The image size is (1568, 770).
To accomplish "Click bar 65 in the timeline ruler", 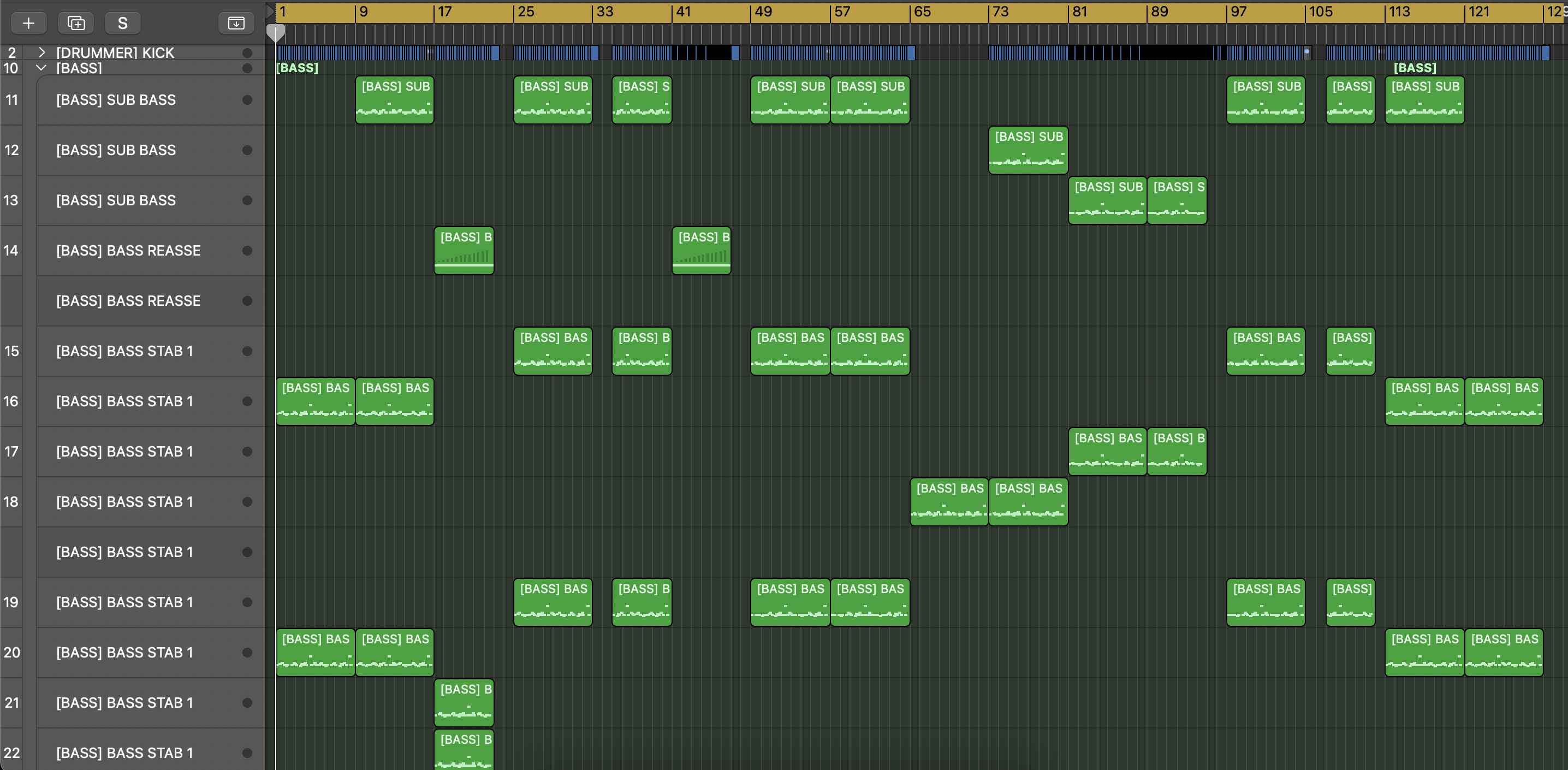I will click(922, 11).
